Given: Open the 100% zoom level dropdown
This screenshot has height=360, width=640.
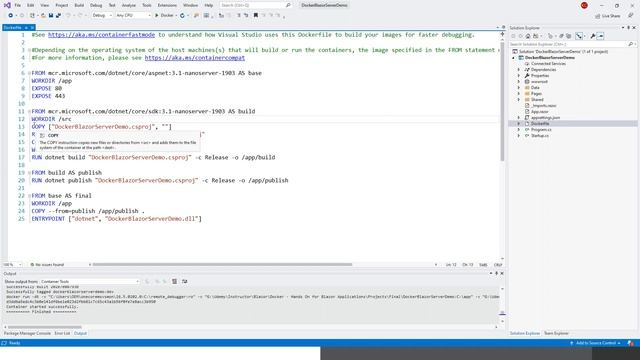Looking at the screenshot, I should click(x=12, y=264).
